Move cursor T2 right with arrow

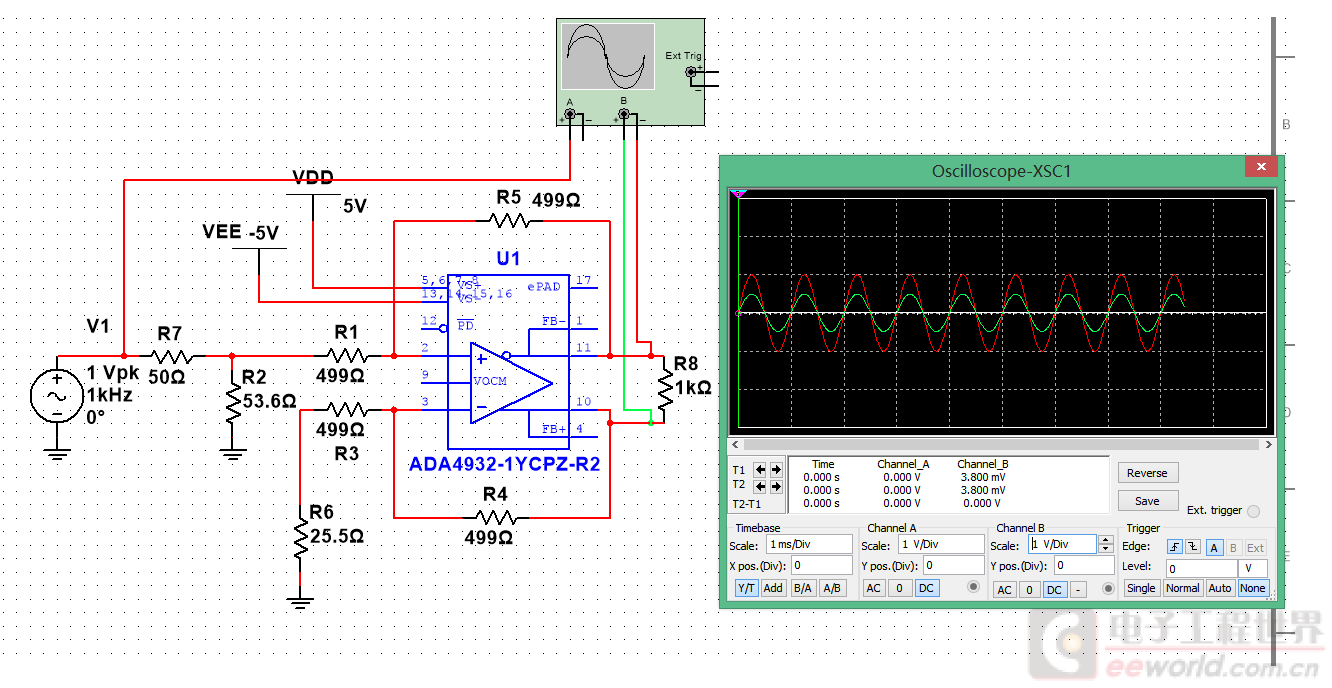(x=775, y=486)
